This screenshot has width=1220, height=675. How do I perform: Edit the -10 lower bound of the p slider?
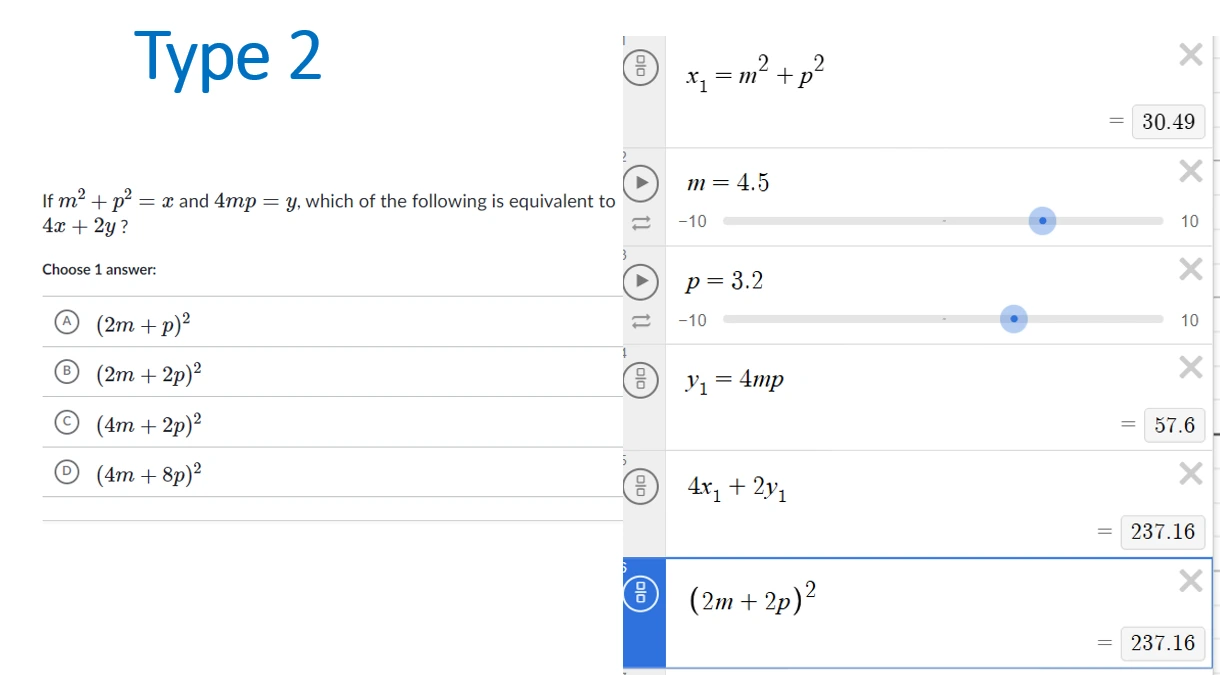click(x=692, y=320)
